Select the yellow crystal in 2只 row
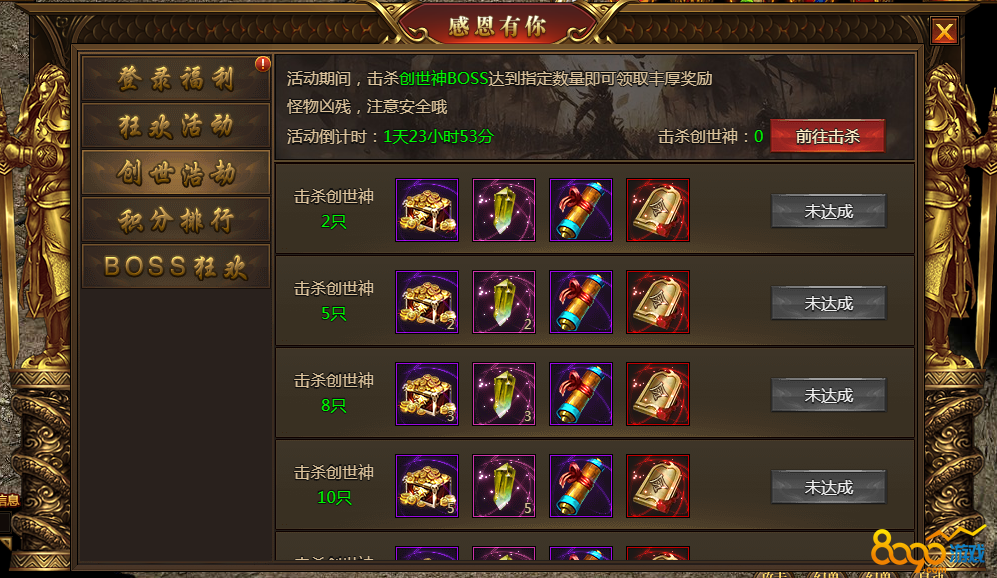Viewport: 997px width, 578px height. pos(504,210)
